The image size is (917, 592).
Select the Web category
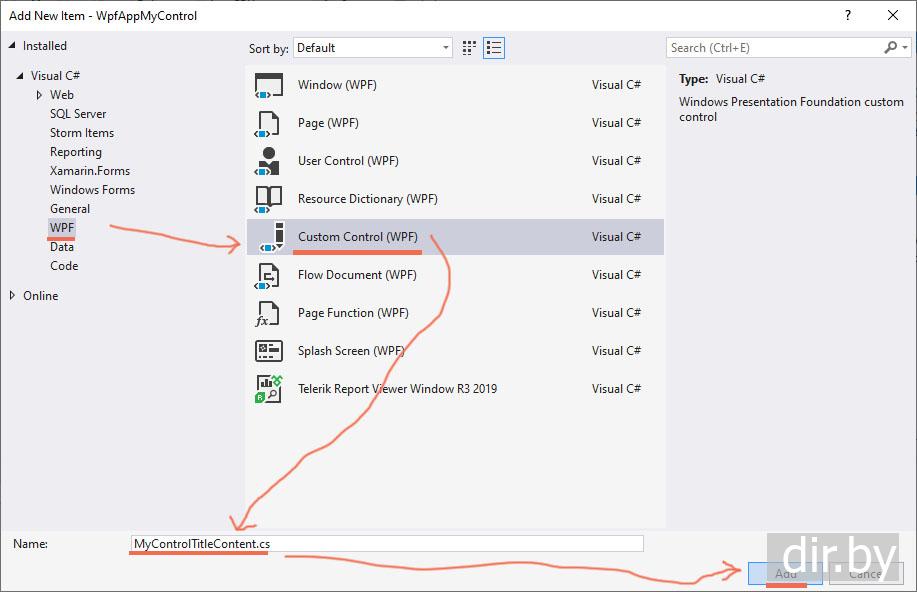[62, 95]
